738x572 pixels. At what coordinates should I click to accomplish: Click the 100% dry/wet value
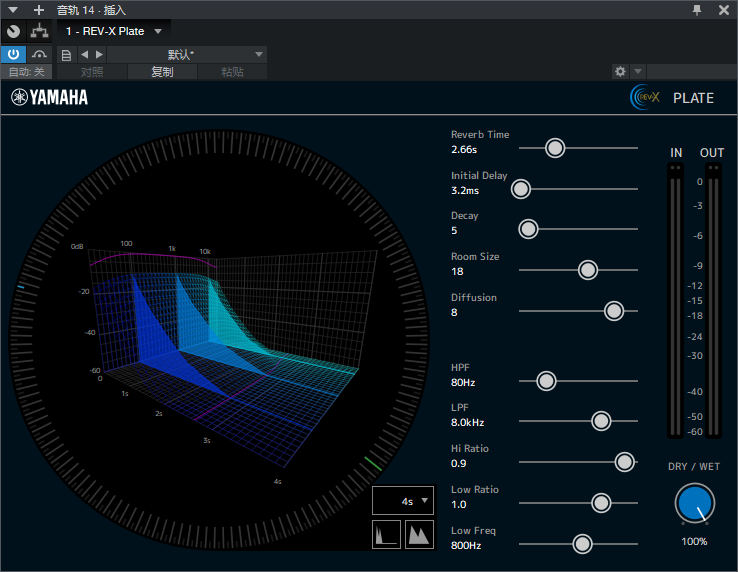(x=694, y=541)
